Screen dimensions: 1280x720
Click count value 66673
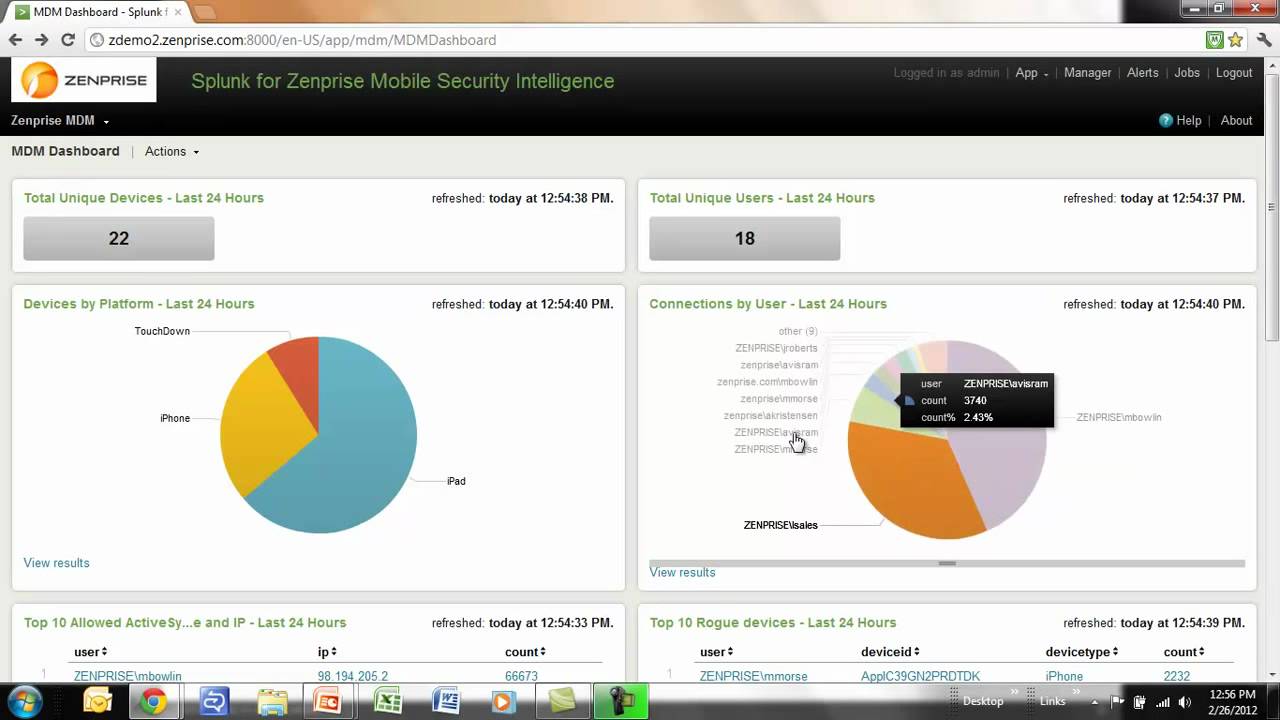point(521,677)
